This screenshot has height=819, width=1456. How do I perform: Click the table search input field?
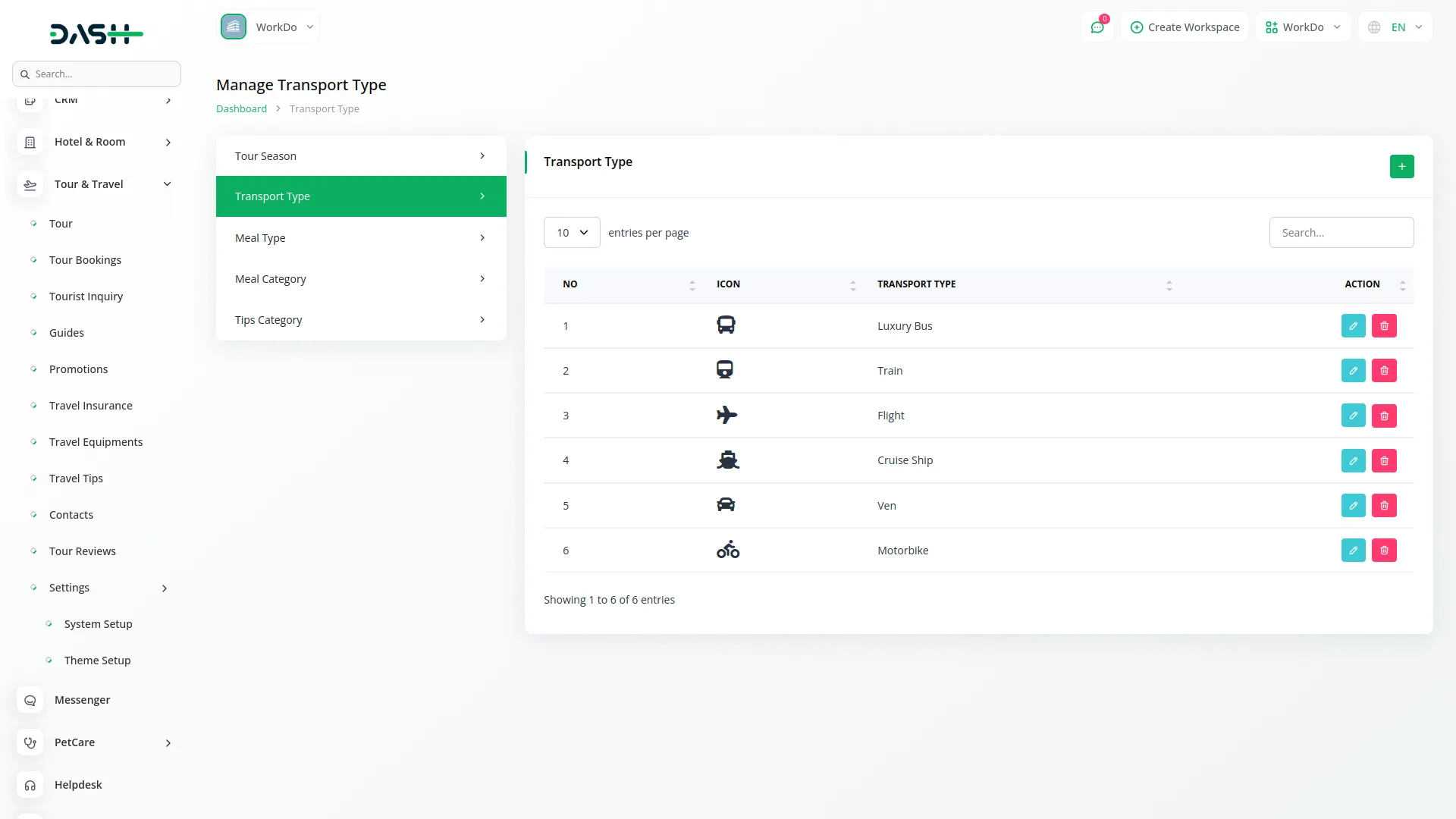pyautogui.click(x=1341, y=233)
